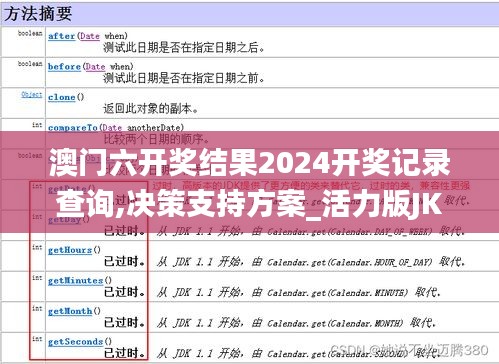Image resolution: width=499 pixels, height=364 pixels.
Task: Open the Date link in compareTo signature
Action: (112, 127)
